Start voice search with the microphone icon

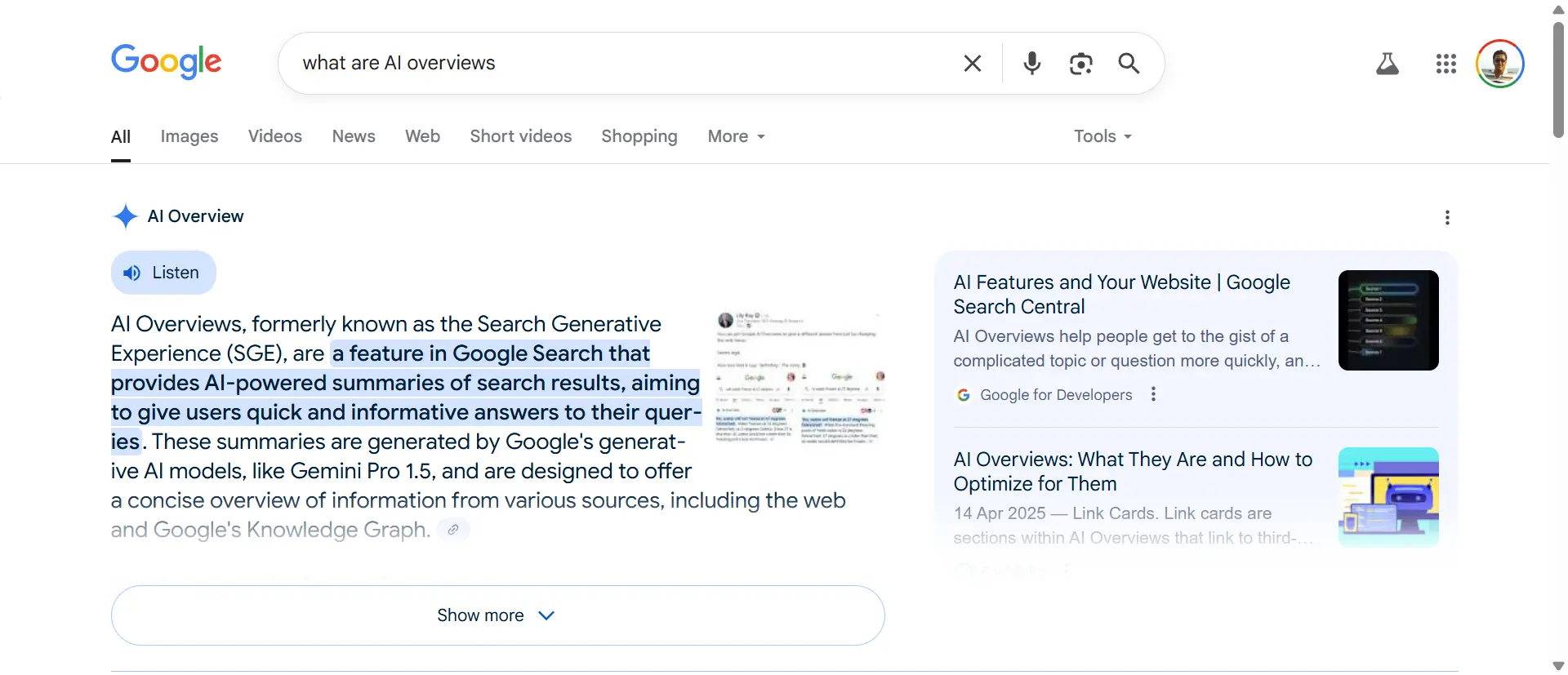[1032, 63]
